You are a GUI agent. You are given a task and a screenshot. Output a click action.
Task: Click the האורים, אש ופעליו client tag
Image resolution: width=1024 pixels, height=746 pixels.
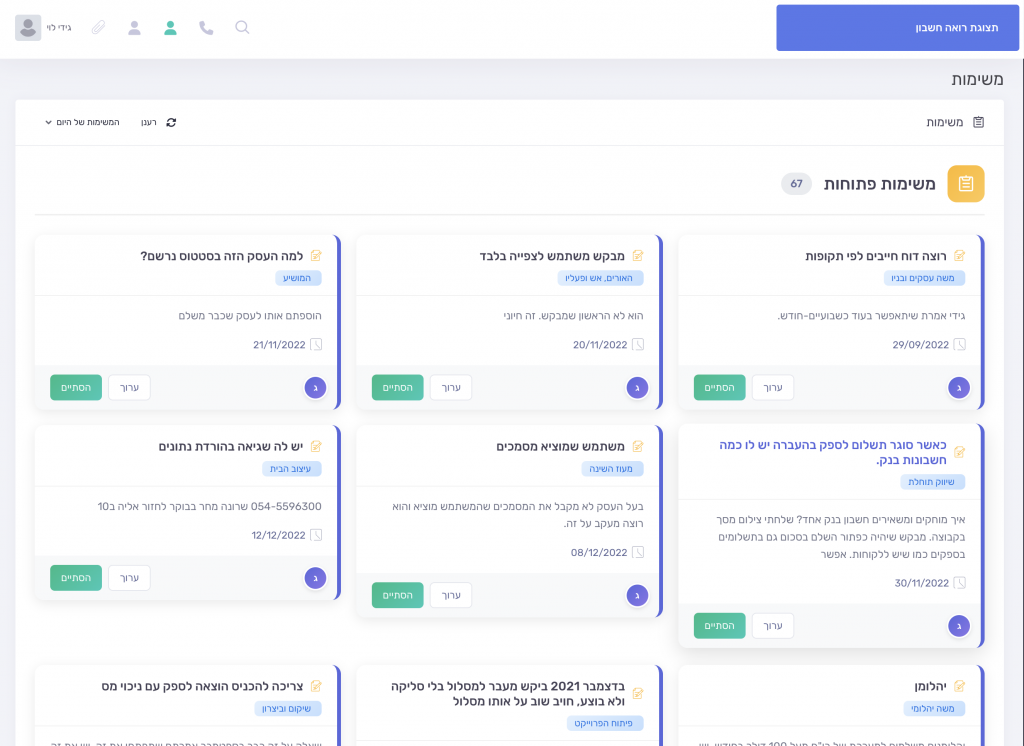[600, 278]
